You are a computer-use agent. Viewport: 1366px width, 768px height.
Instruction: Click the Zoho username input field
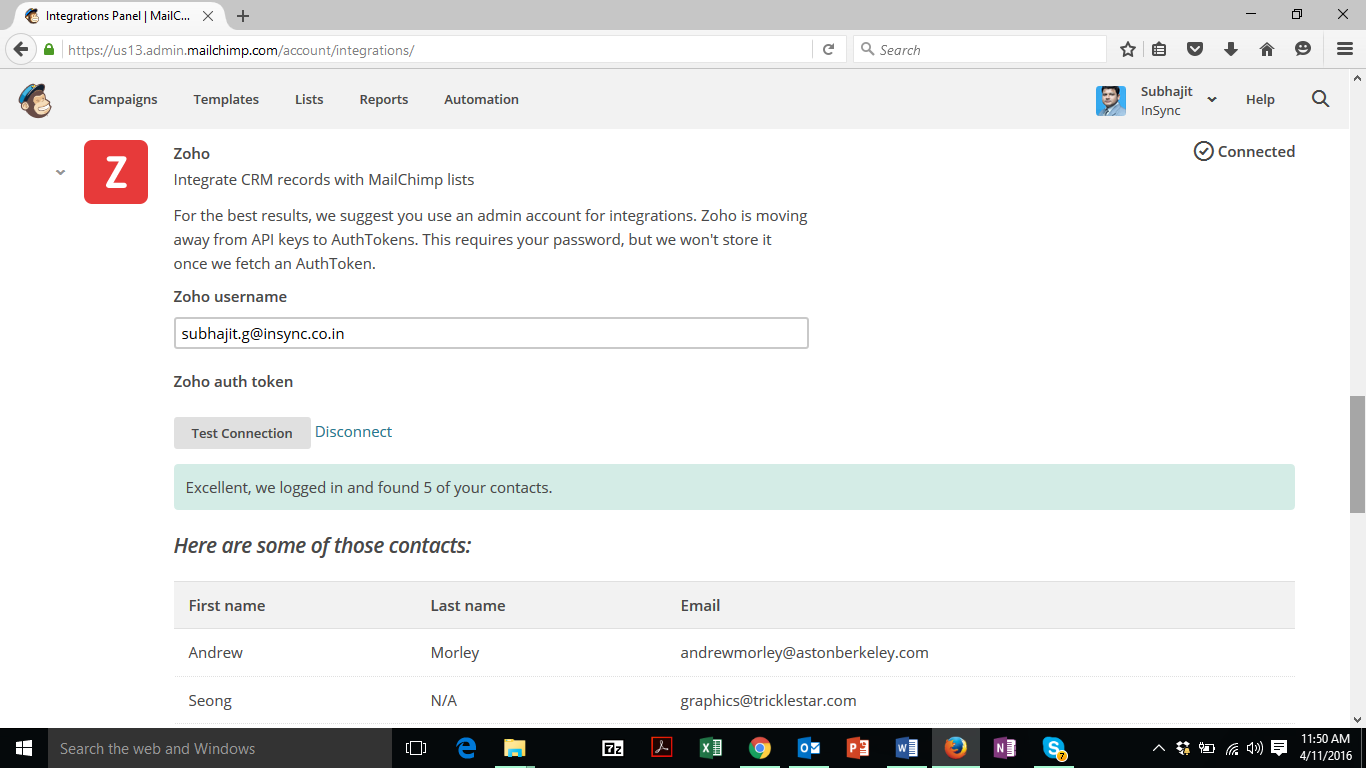tap(491, 333)
